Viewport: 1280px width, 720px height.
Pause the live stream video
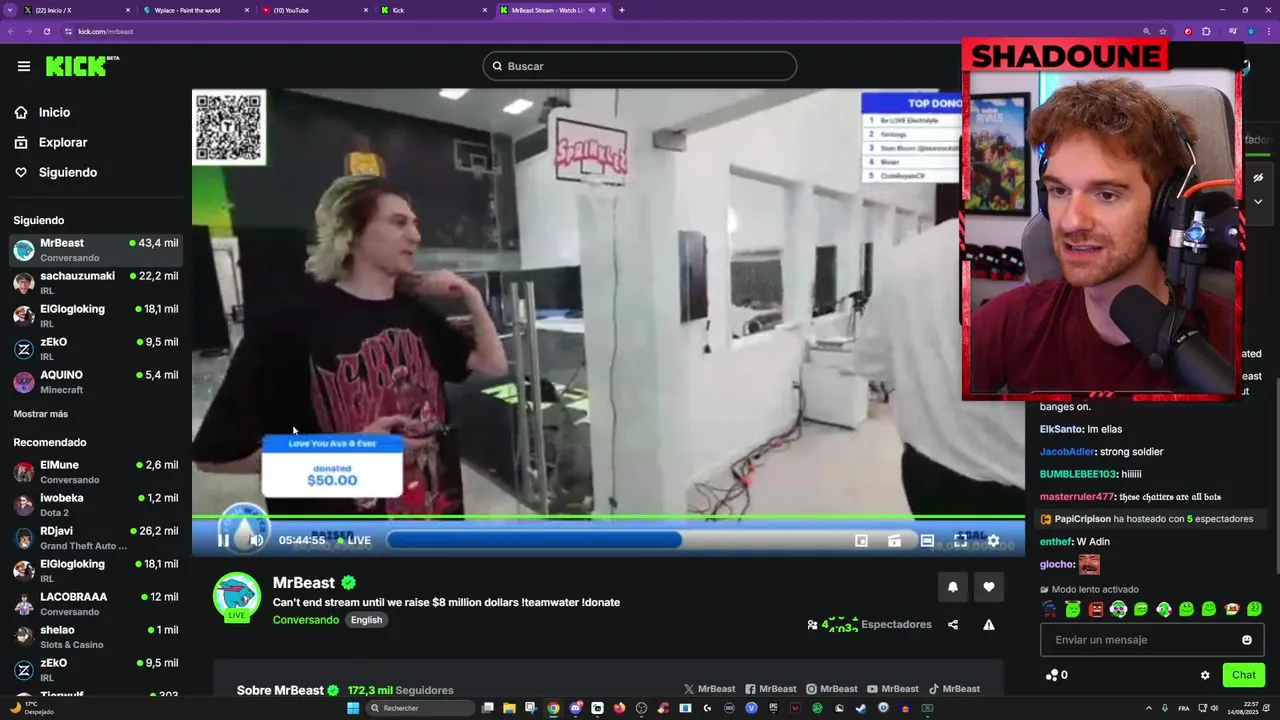(224, 540)
